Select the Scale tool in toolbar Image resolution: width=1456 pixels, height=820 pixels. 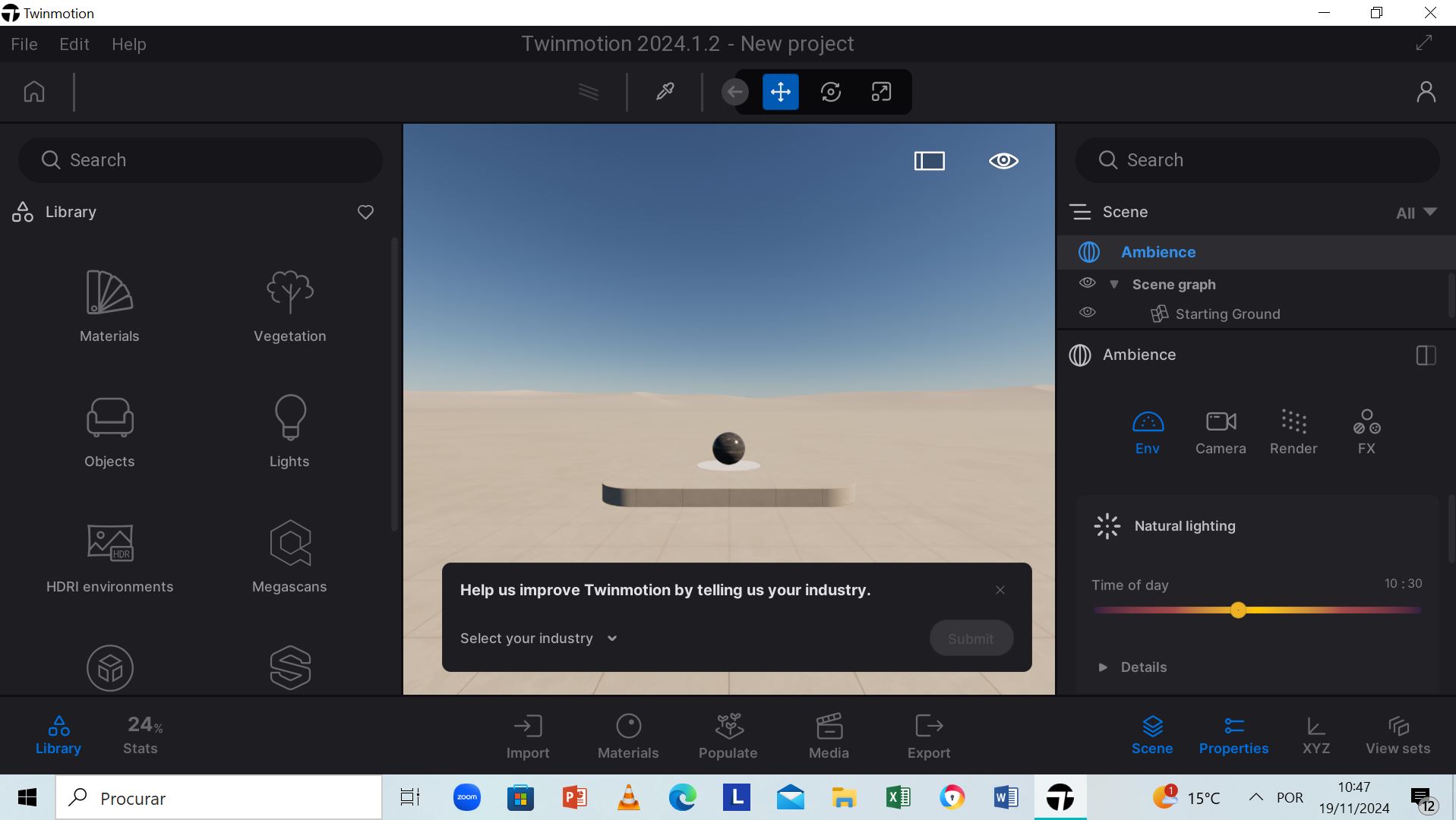pos(881,92)
